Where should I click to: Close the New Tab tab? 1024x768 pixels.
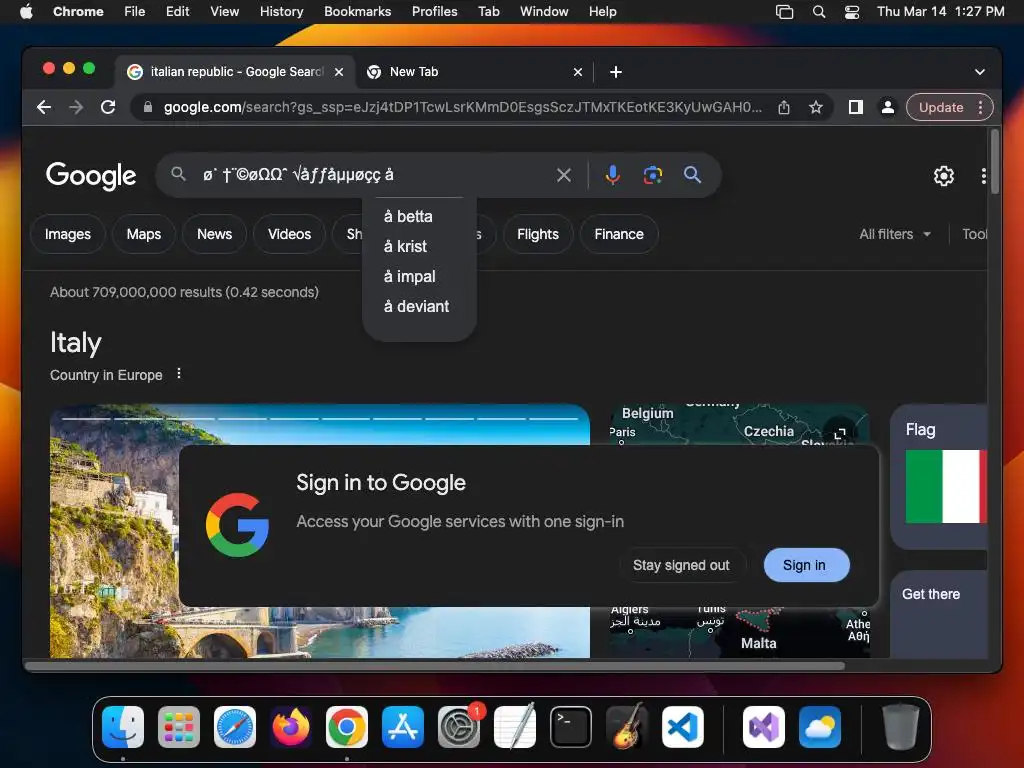(577, 72)
